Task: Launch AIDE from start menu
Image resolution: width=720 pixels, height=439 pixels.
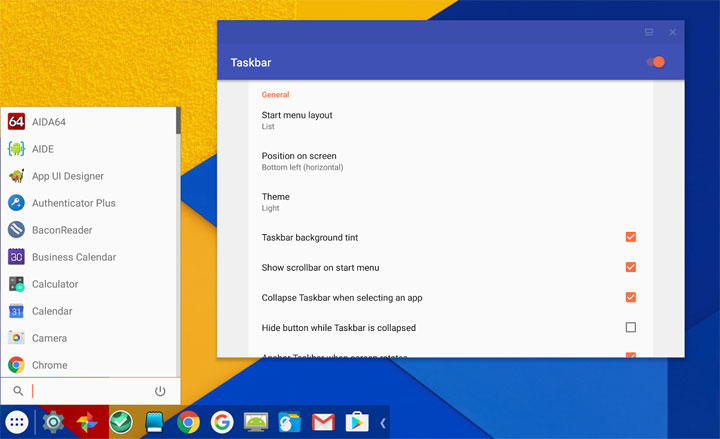Action: pyautogui.click(x=90, y=149)
